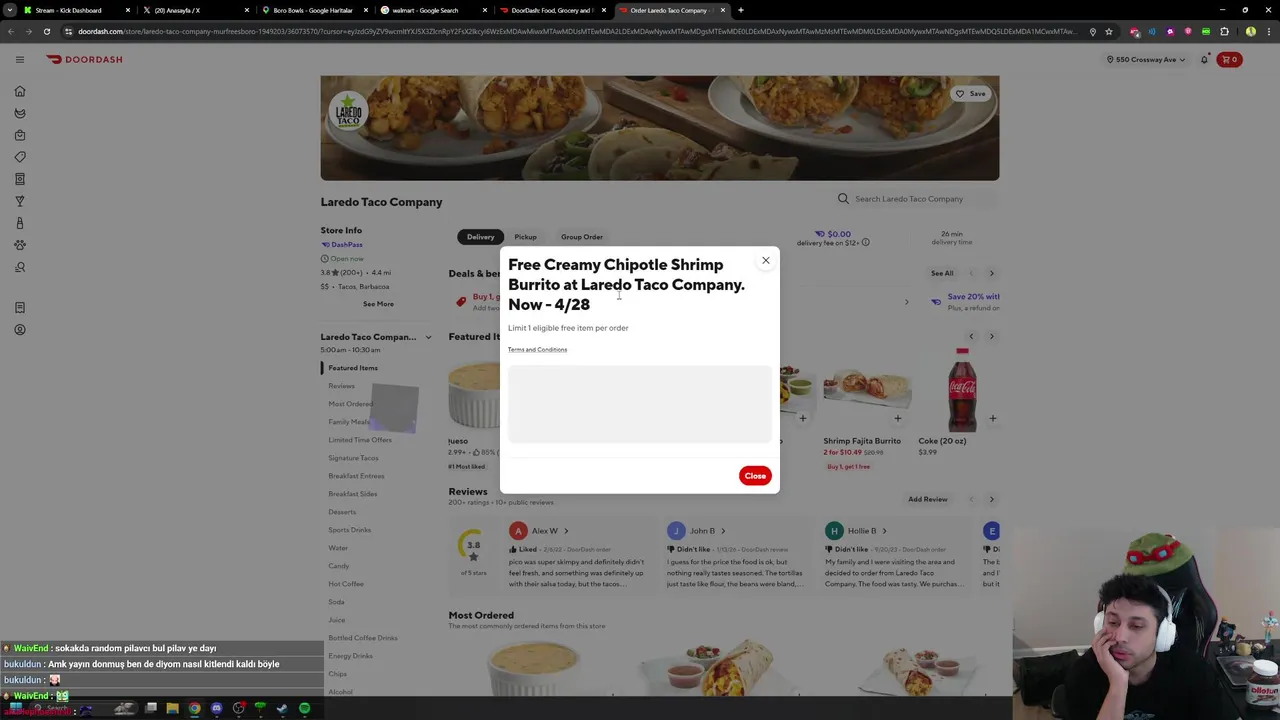Open Retail shopping bag sidebar icon
The height and width of the screenshot is (720, 1280).
(20, 135)
